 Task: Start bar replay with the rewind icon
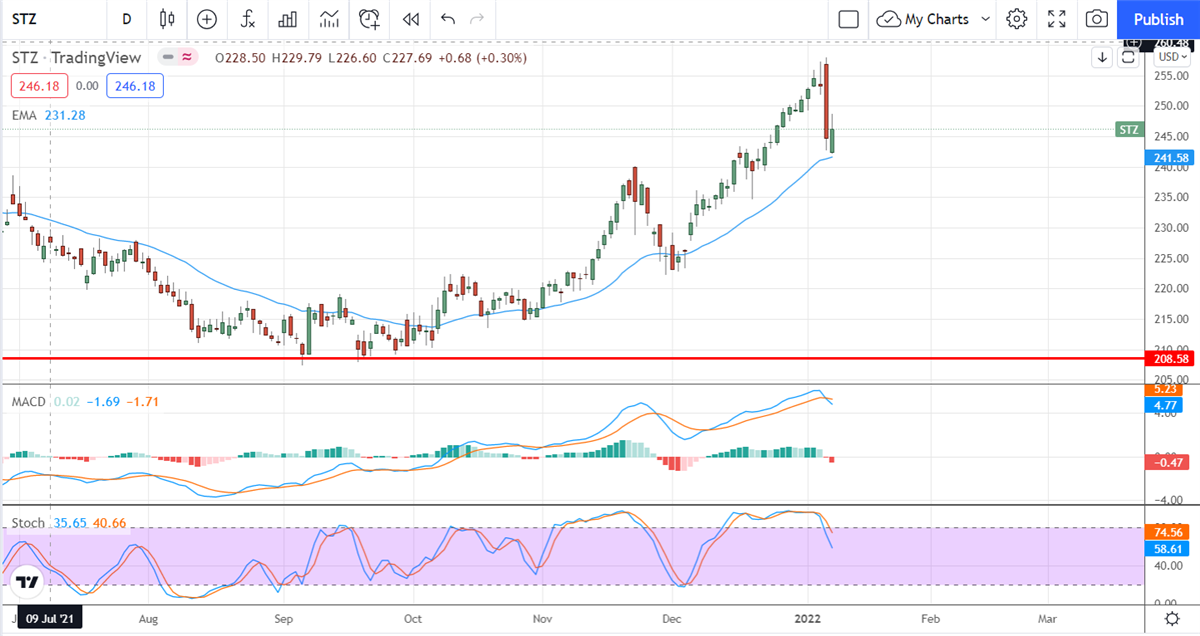pos(410,19)
